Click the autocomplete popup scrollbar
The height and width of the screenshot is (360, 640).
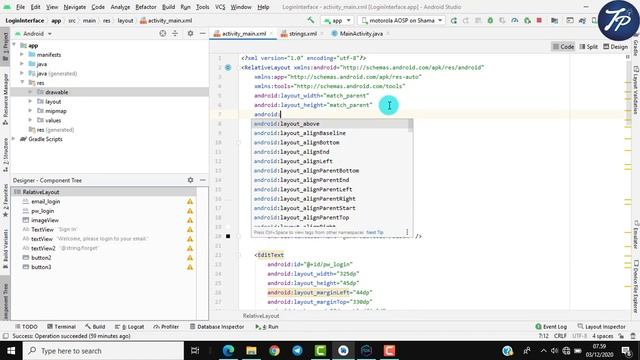point(410,125)
